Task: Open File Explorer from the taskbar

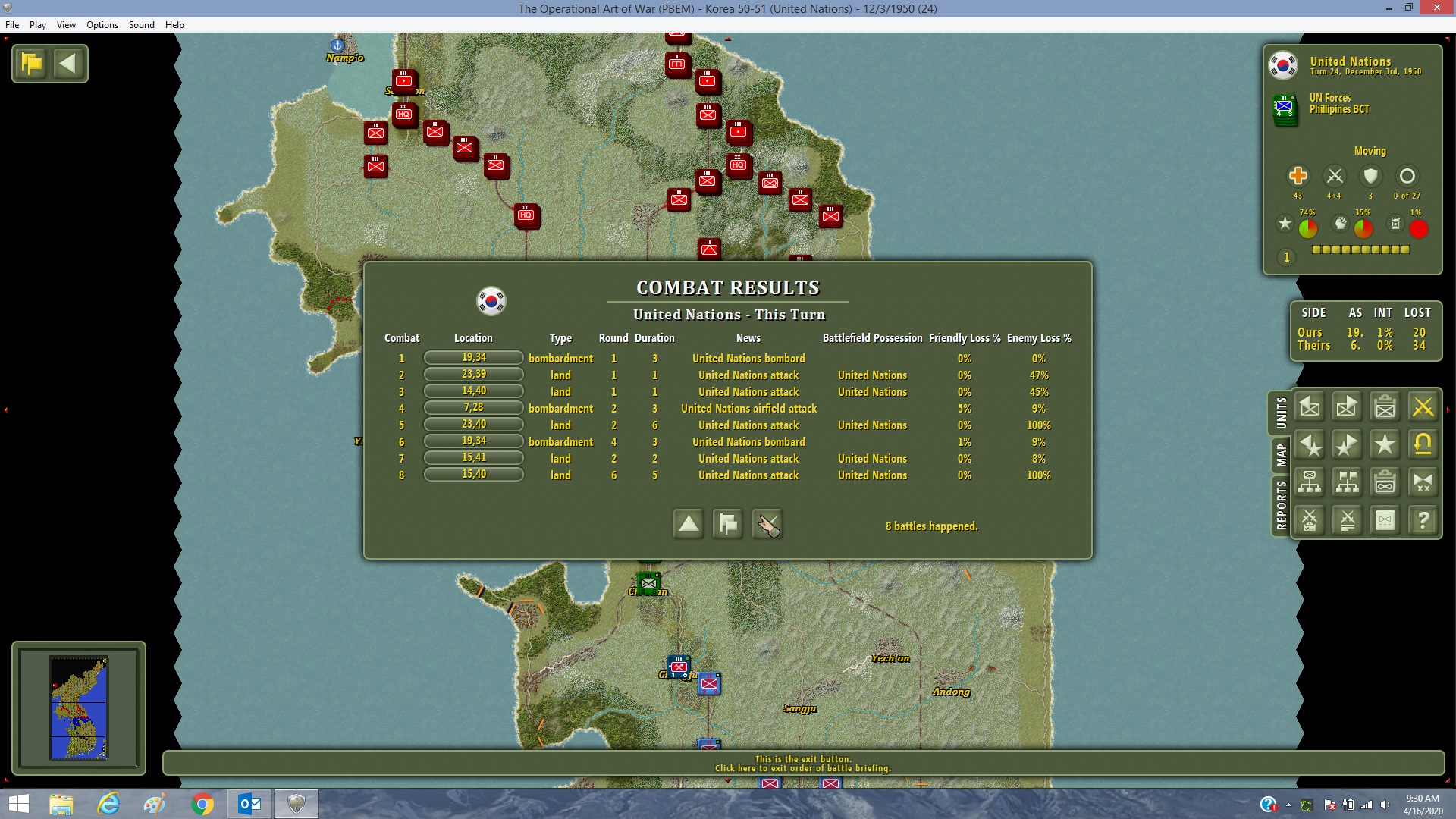Action: [61, 804]
